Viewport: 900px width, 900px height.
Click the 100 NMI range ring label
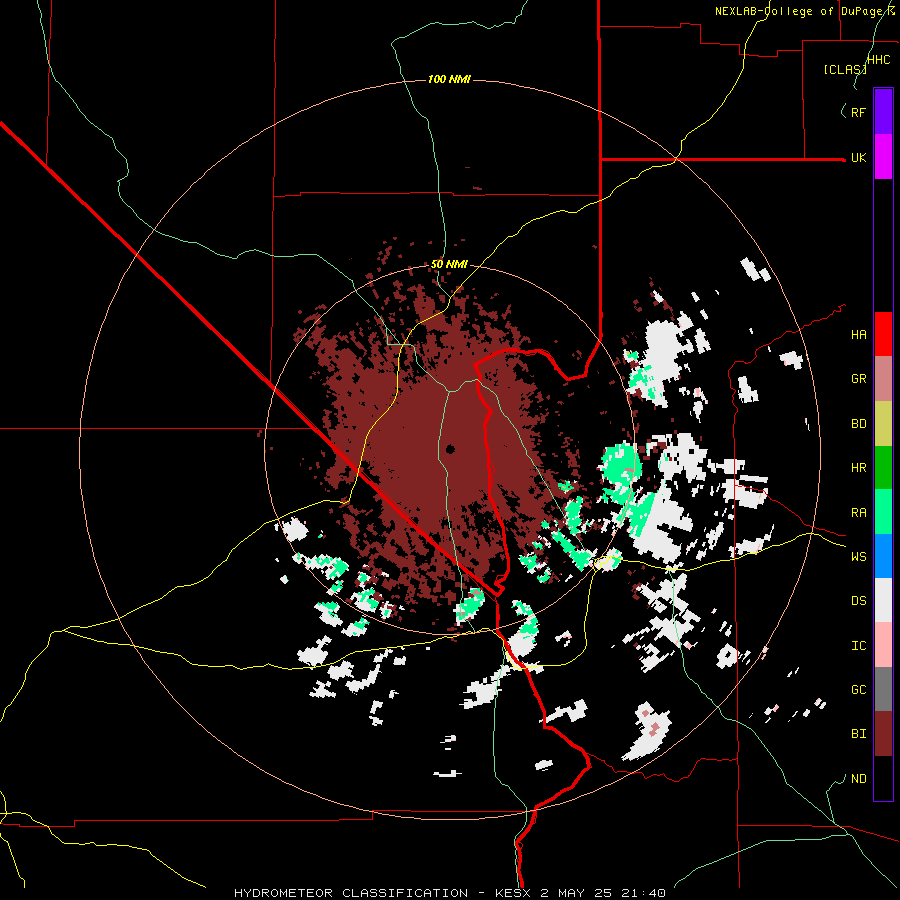coord(449,79)
